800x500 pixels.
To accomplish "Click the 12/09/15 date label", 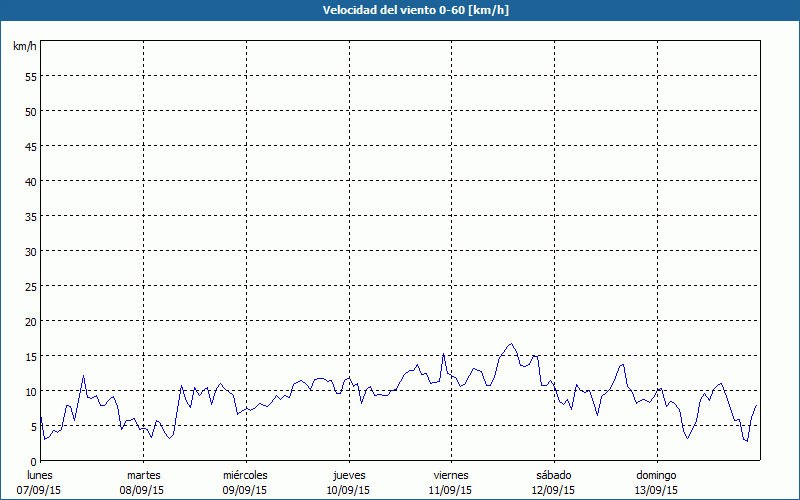I will pyautogui.click(x=553, y=490).
